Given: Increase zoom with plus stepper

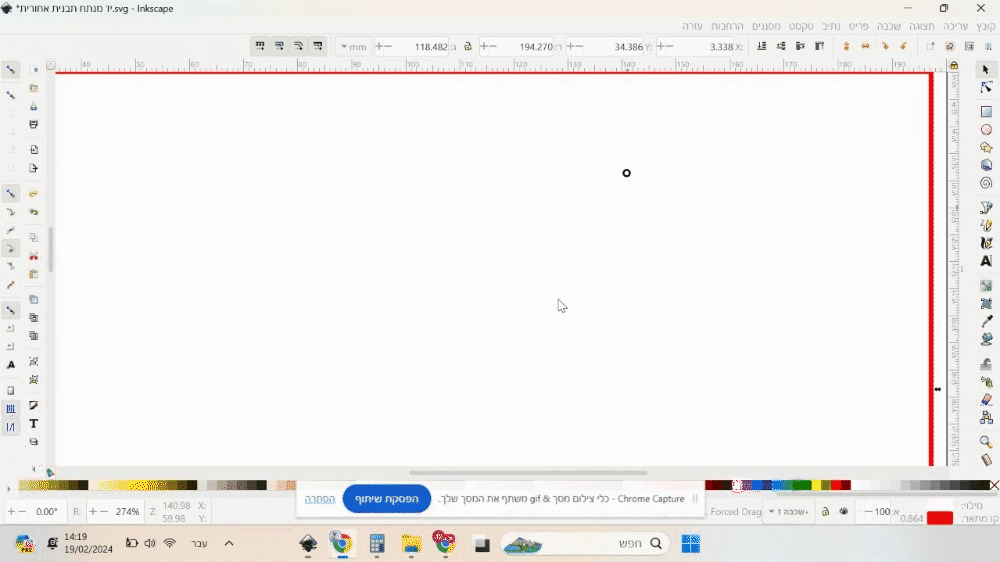Looking at the screenshot, I should 93,512.
